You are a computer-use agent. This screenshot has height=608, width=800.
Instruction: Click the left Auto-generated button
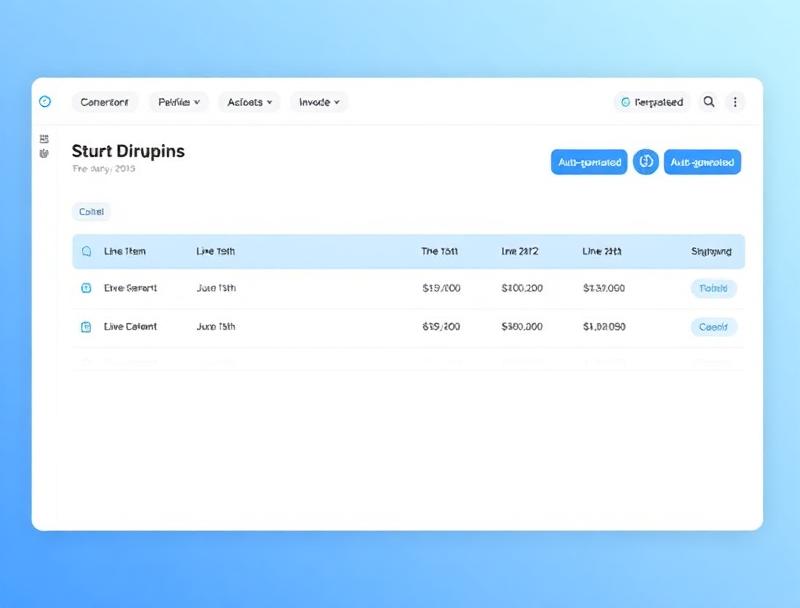589,162
